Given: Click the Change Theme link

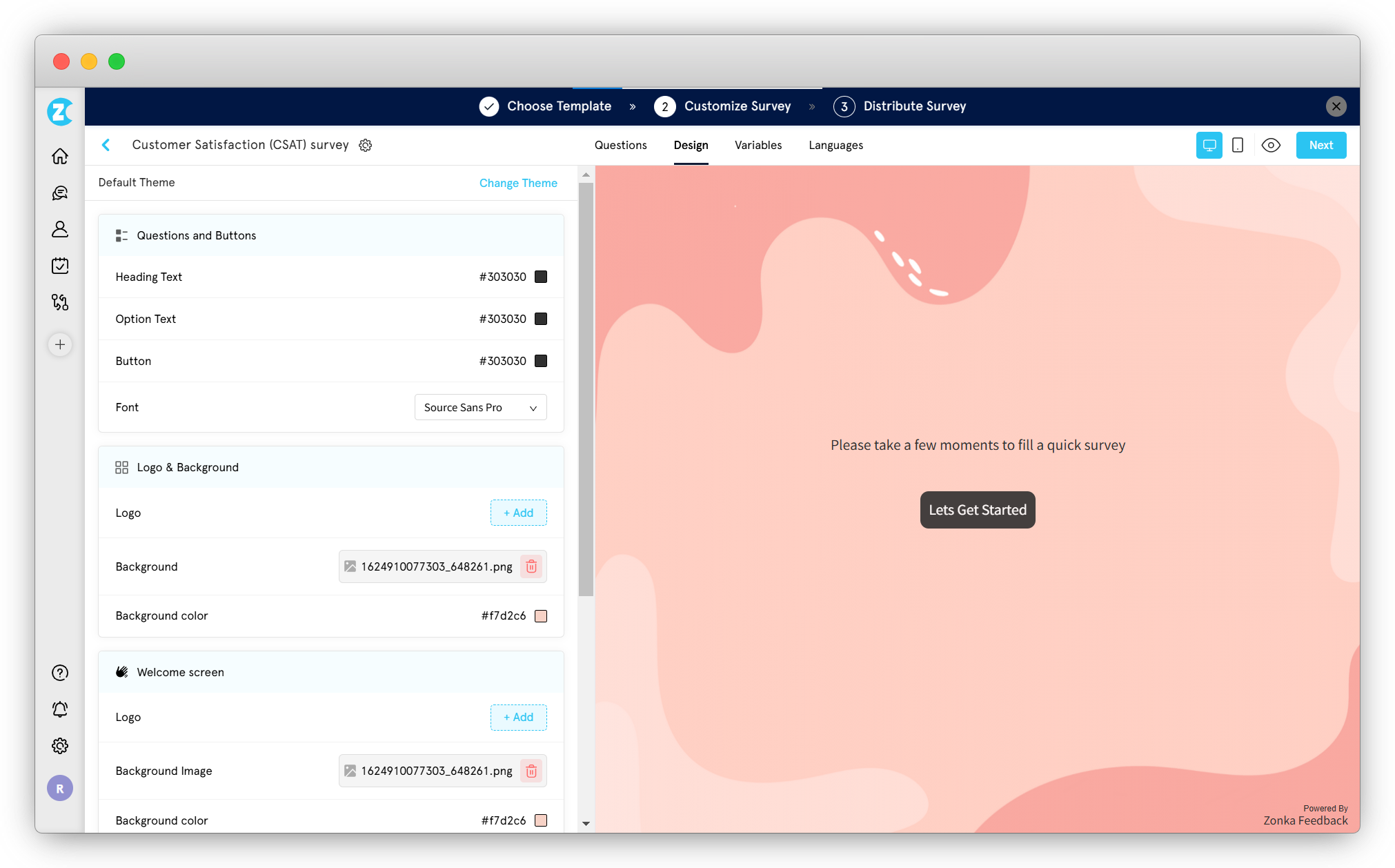Looking at the screenshot, I should coord(518,183).
